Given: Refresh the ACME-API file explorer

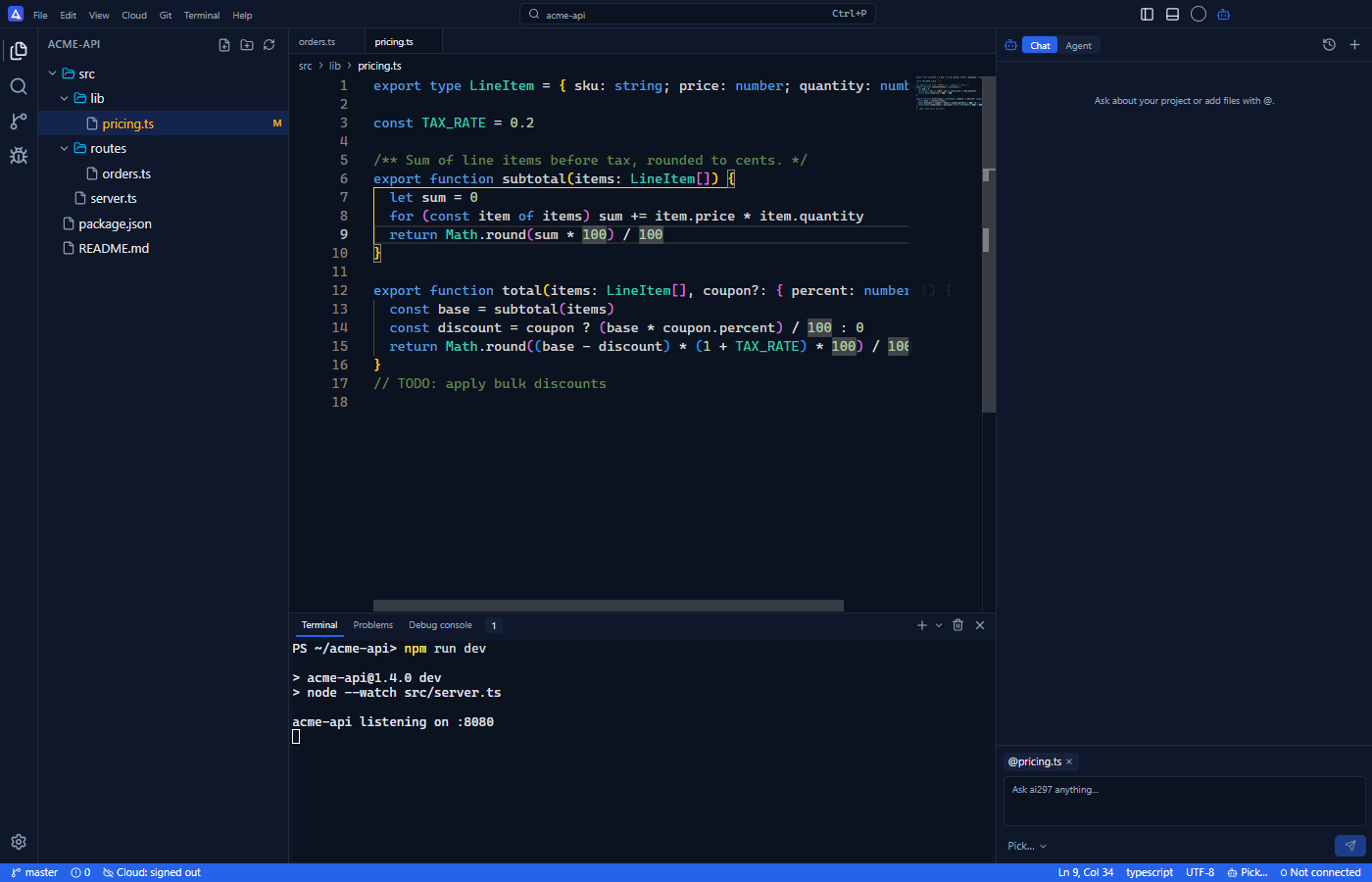Looking at the screenshot, I should pyautogui.click(x=269, y=45).
